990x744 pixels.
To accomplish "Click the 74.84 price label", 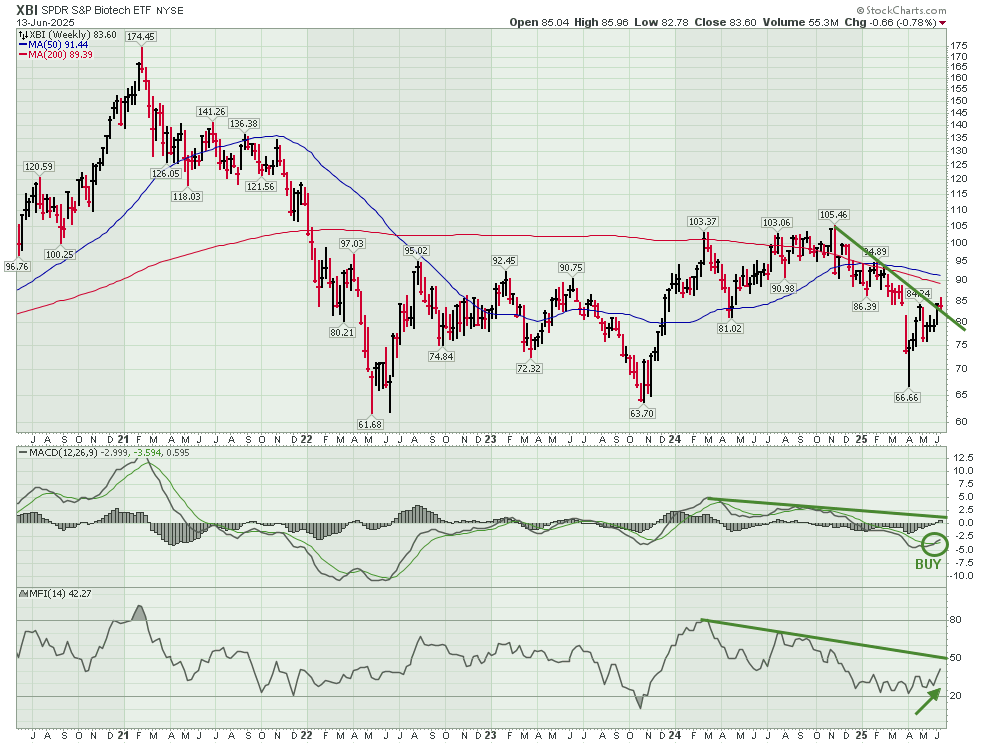I will [x=441, y=356].
